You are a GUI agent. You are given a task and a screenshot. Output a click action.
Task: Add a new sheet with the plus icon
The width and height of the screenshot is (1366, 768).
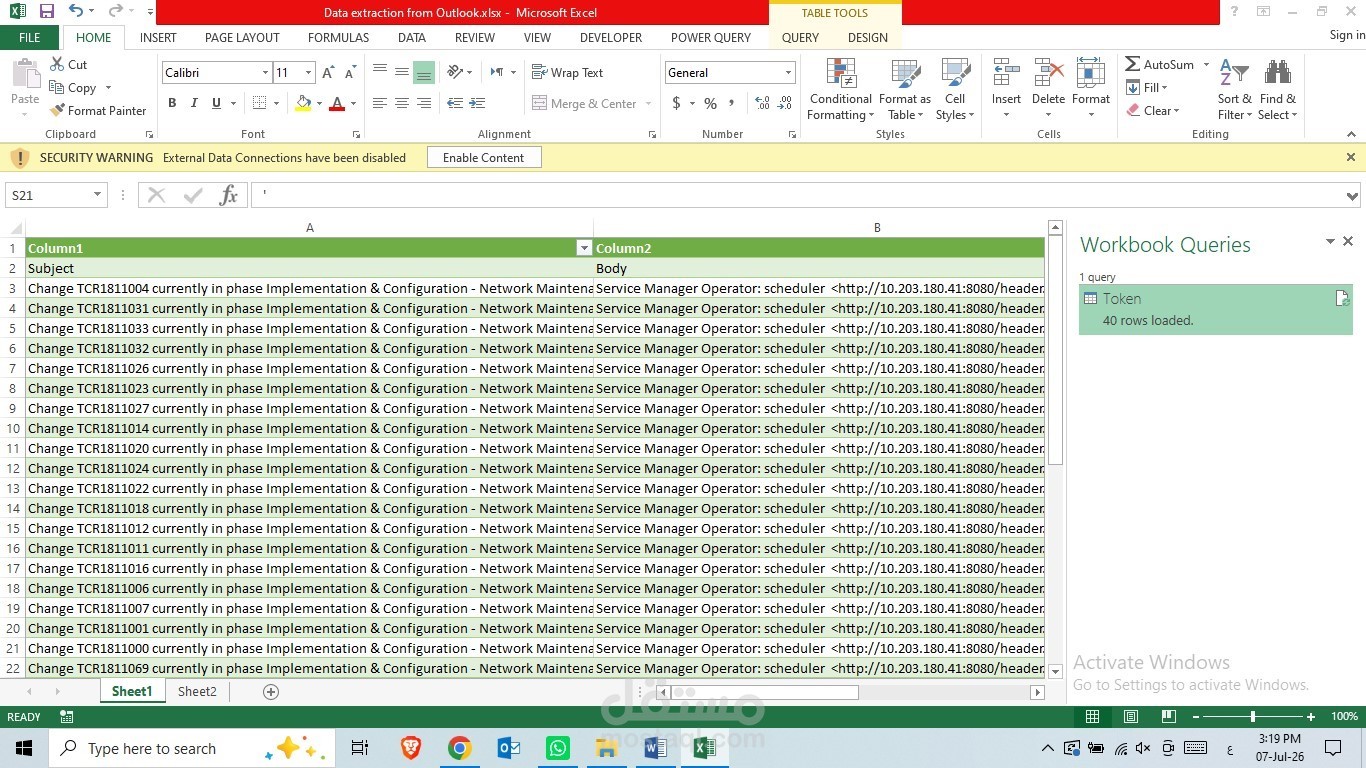click(270, 692)
